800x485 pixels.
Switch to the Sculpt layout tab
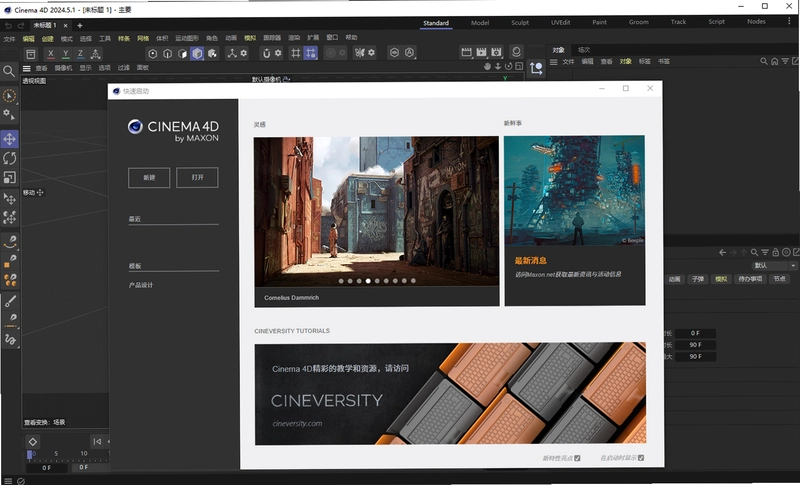tap(520, 22)
